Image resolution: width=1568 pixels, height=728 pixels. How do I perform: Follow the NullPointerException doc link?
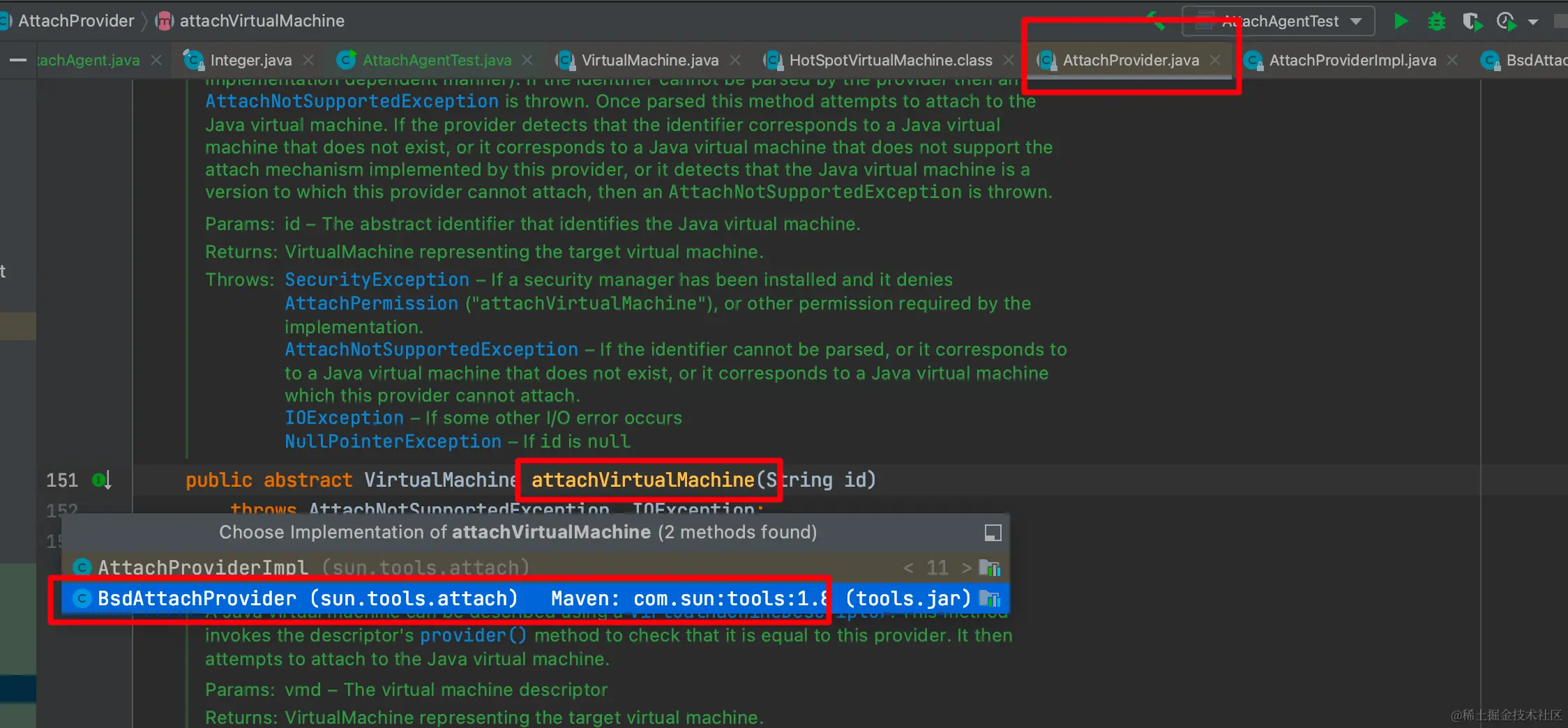393,441
